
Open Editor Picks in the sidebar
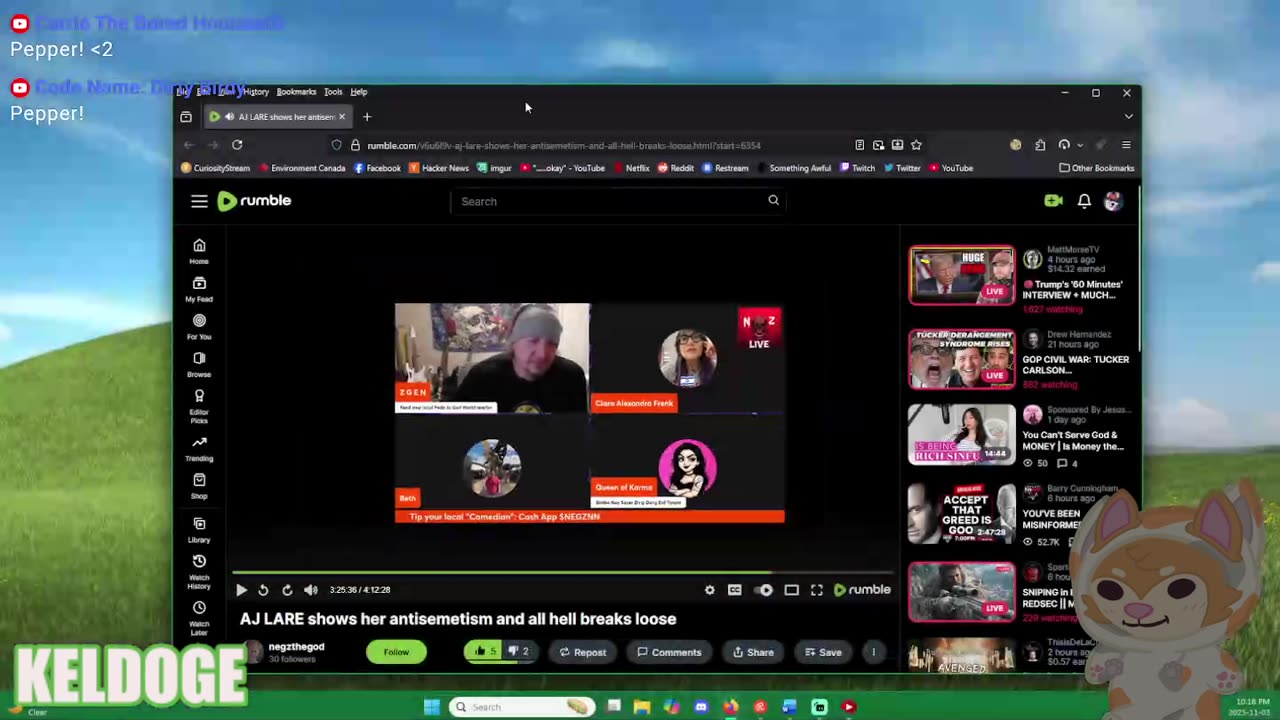coord(199,406)
